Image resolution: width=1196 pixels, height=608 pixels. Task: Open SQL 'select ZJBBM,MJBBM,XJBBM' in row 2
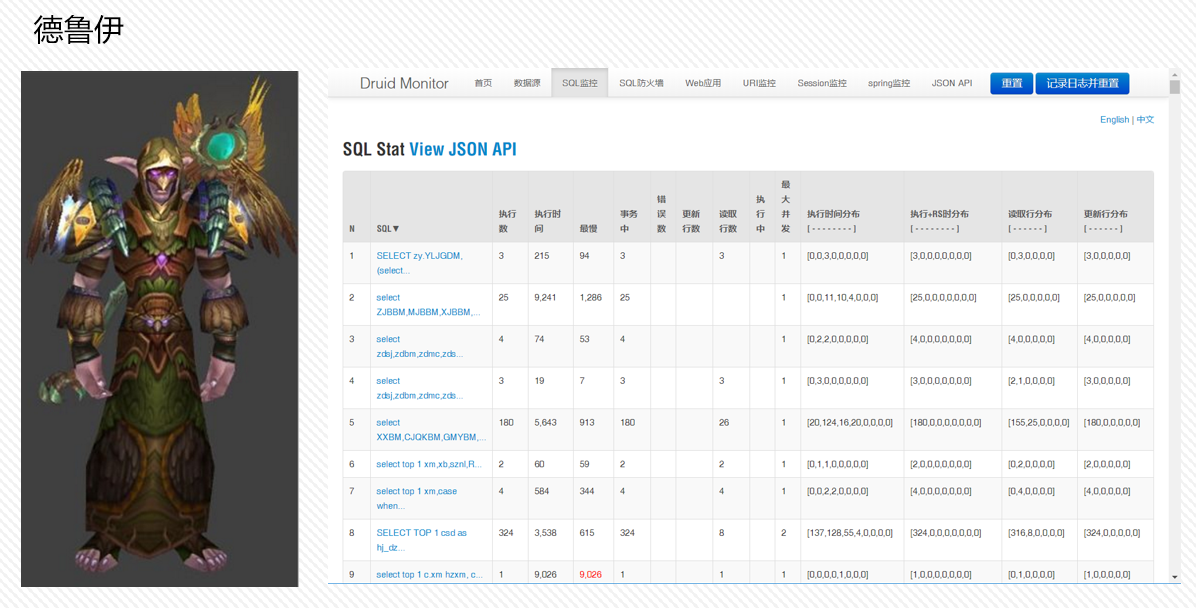(428, 304)
